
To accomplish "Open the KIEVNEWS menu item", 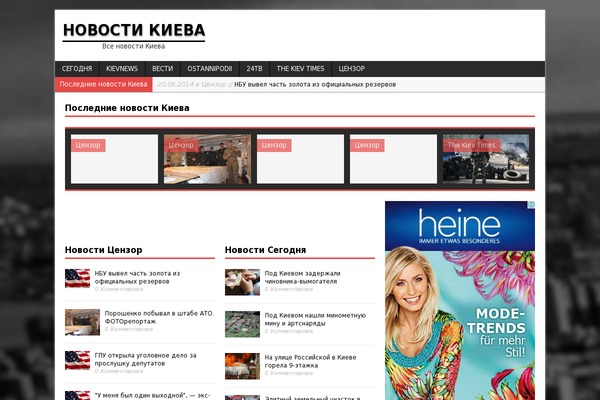I will 122,69.
